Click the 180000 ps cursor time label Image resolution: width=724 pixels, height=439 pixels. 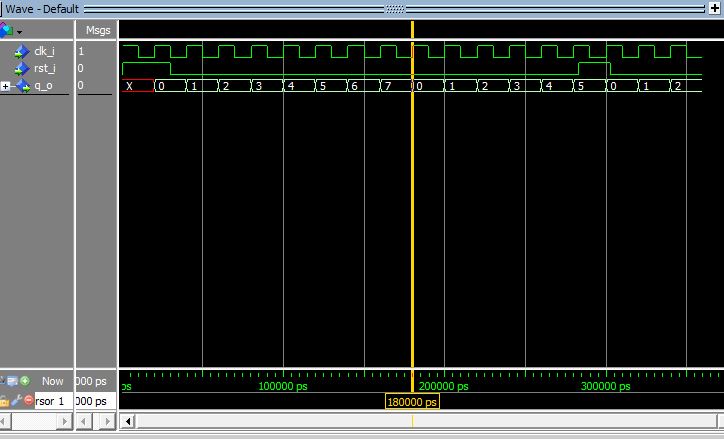pyautogui.click(x=412, y=402)
